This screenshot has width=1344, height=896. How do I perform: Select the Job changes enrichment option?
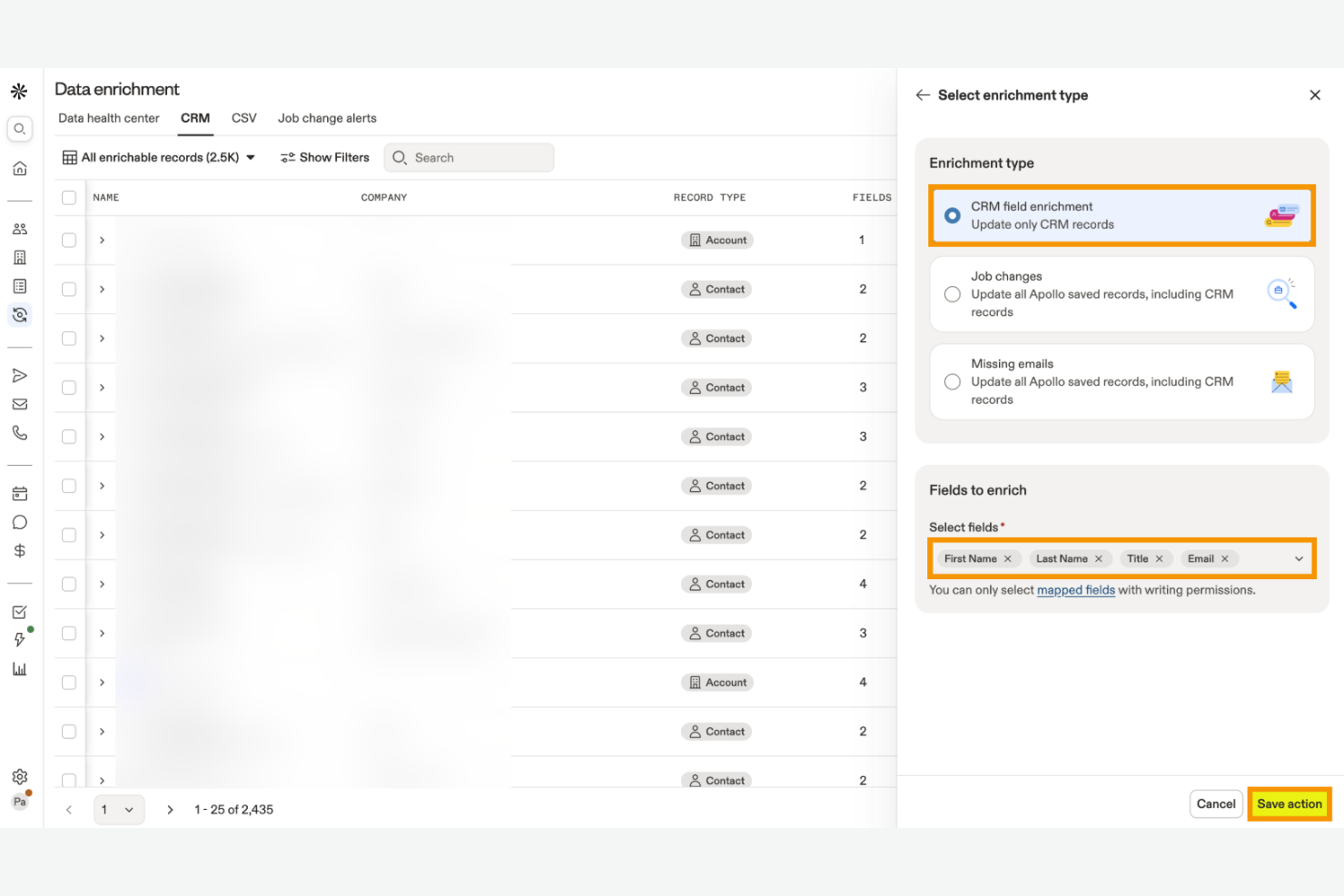(x=952, y=293)
